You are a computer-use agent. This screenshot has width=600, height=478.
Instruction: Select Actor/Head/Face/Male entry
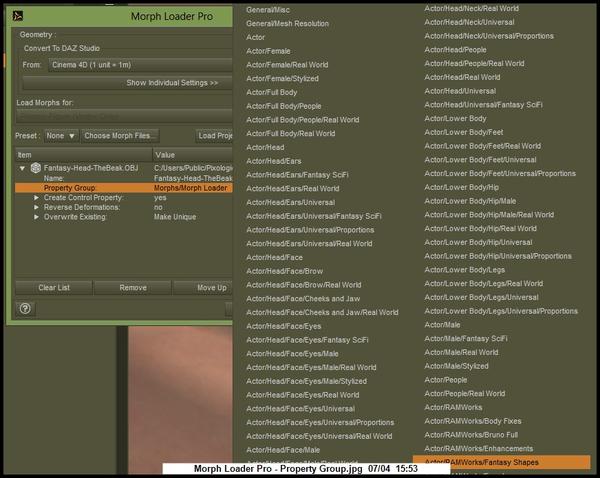click(283, 450)
